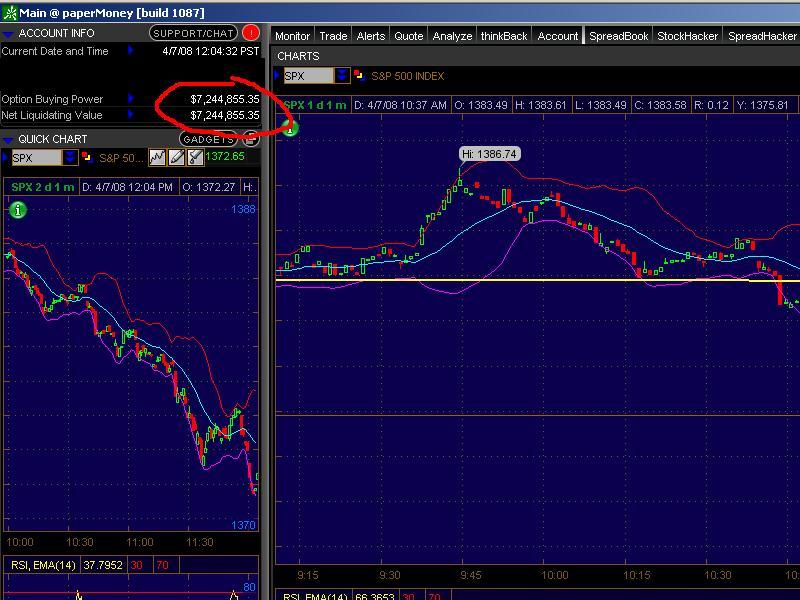Open the thinkBack tab

click(503, 36)
